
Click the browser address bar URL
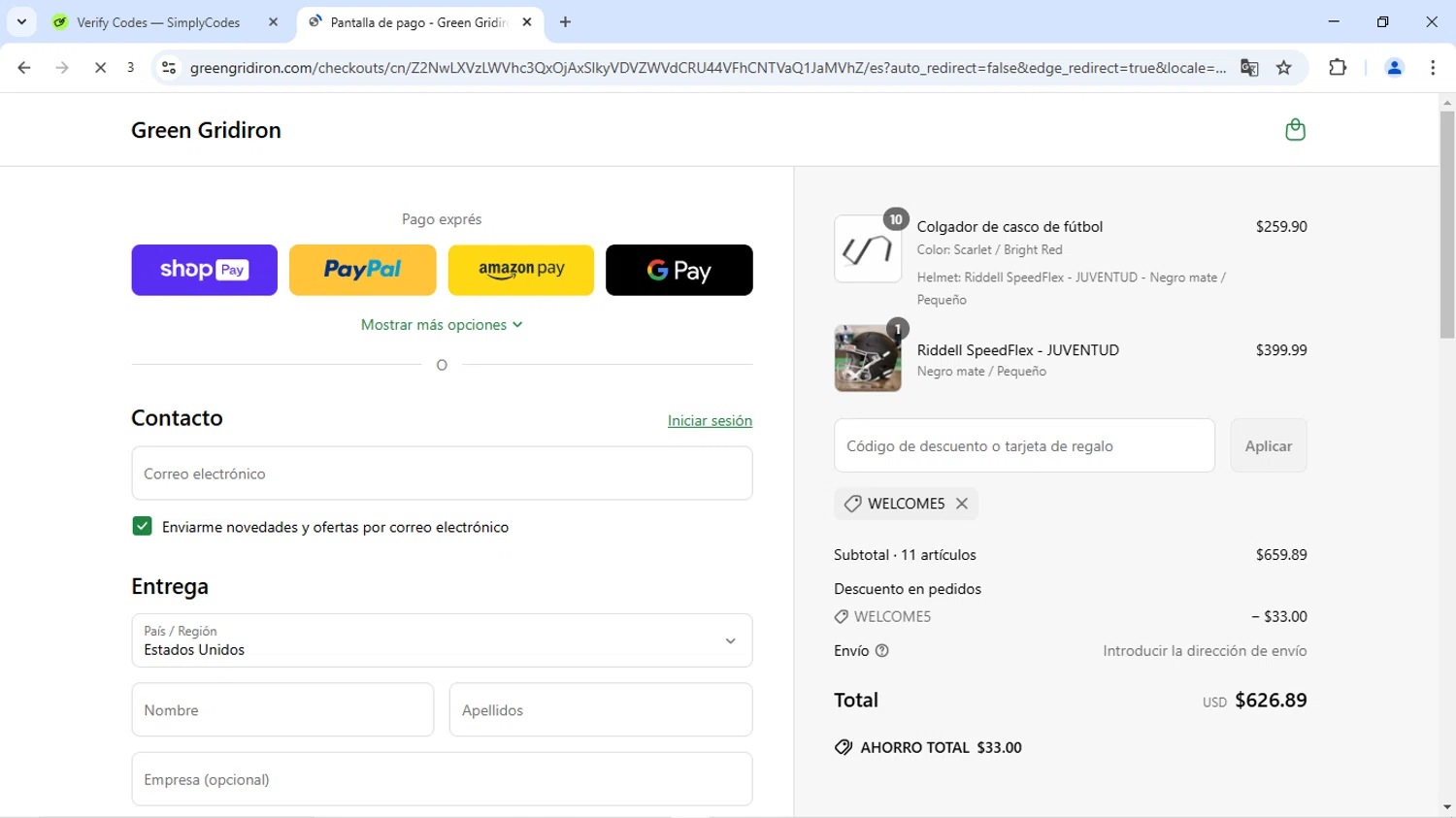[x=708, y=68]
